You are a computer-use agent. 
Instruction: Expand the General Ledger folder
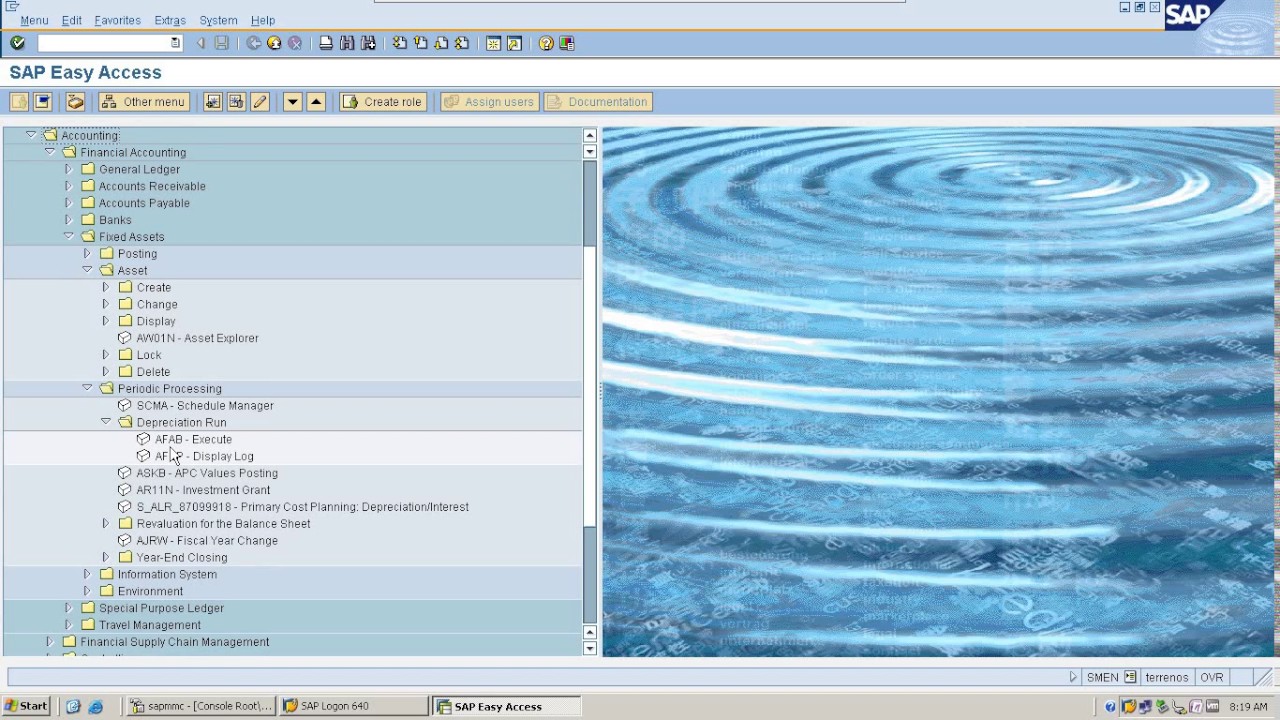(69, 169)
